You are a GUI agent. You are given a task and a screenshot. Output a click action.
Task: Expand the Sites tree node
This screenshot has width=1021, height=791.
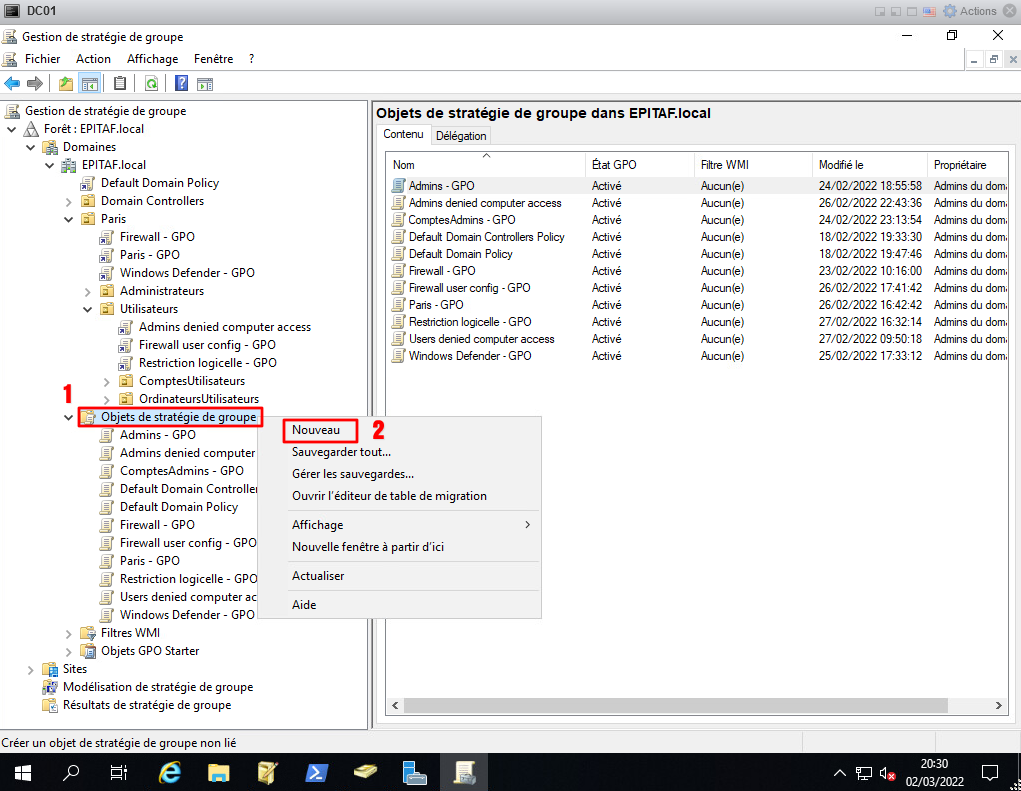31,669
